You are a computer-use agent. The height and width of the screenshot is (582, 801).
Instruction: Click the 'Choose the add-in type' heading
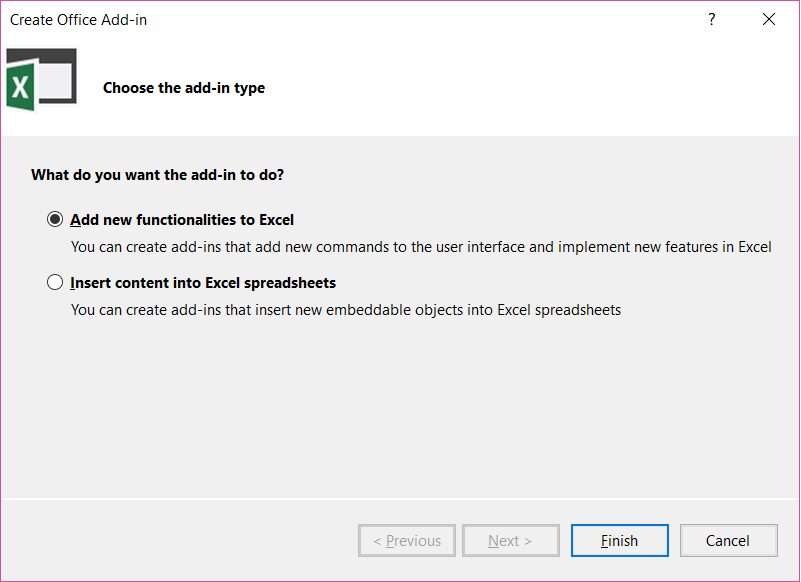pyautogui.click(x=184, y=88)
